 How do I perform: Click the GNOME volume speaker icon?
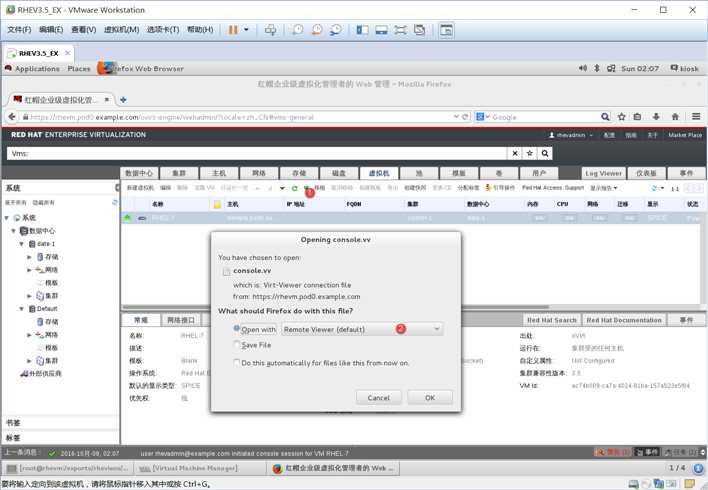(583, 68)
